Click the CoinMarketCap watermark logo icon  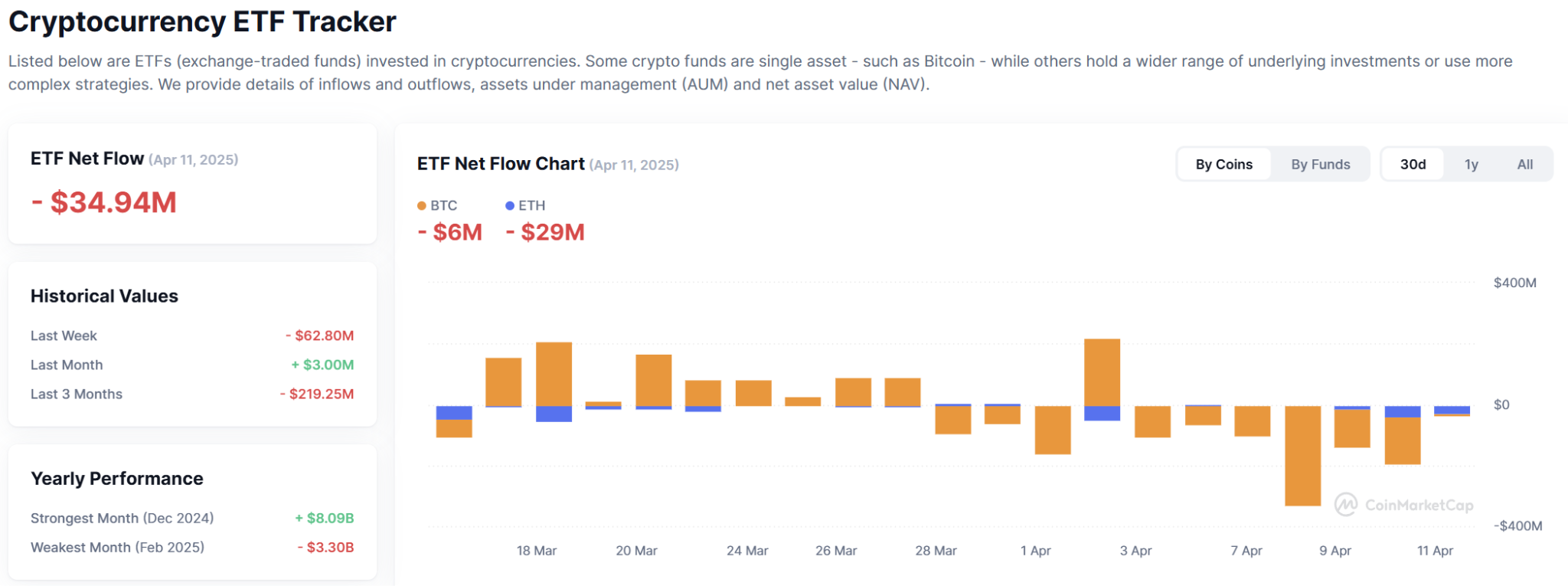coord(1346,504)
